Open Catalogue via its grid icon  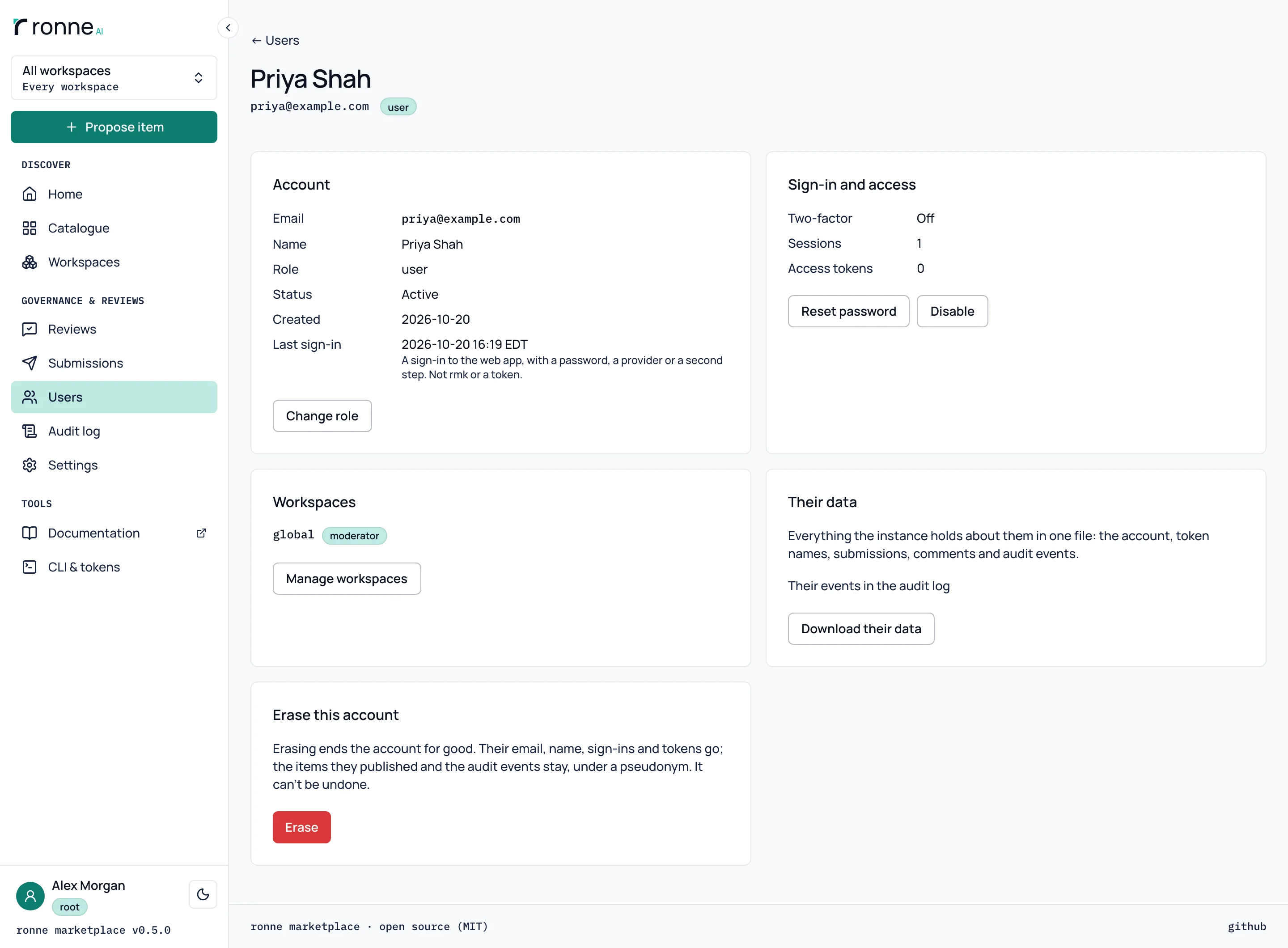pos(29,228)
